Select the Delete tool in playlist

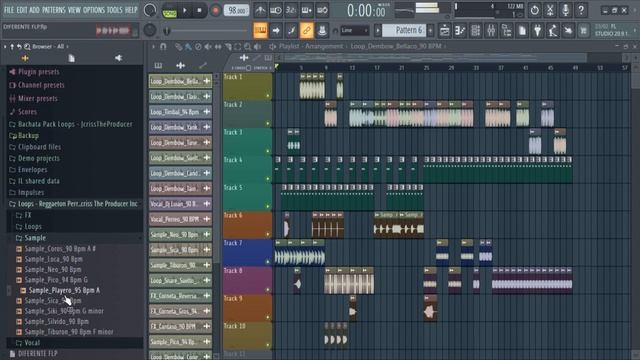tap(198, 47)
